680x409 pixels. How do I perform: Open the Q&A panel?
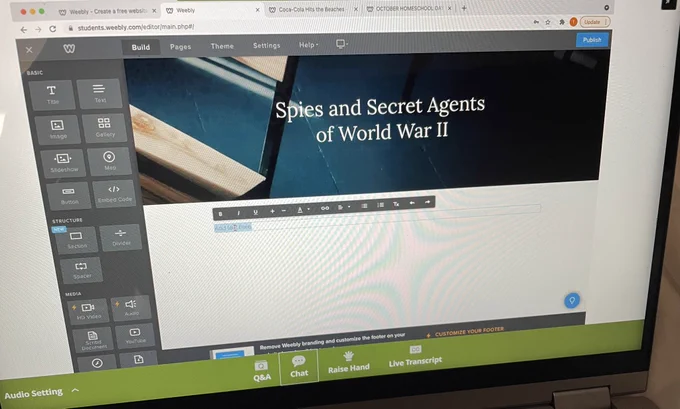click(x=262, y=371)
